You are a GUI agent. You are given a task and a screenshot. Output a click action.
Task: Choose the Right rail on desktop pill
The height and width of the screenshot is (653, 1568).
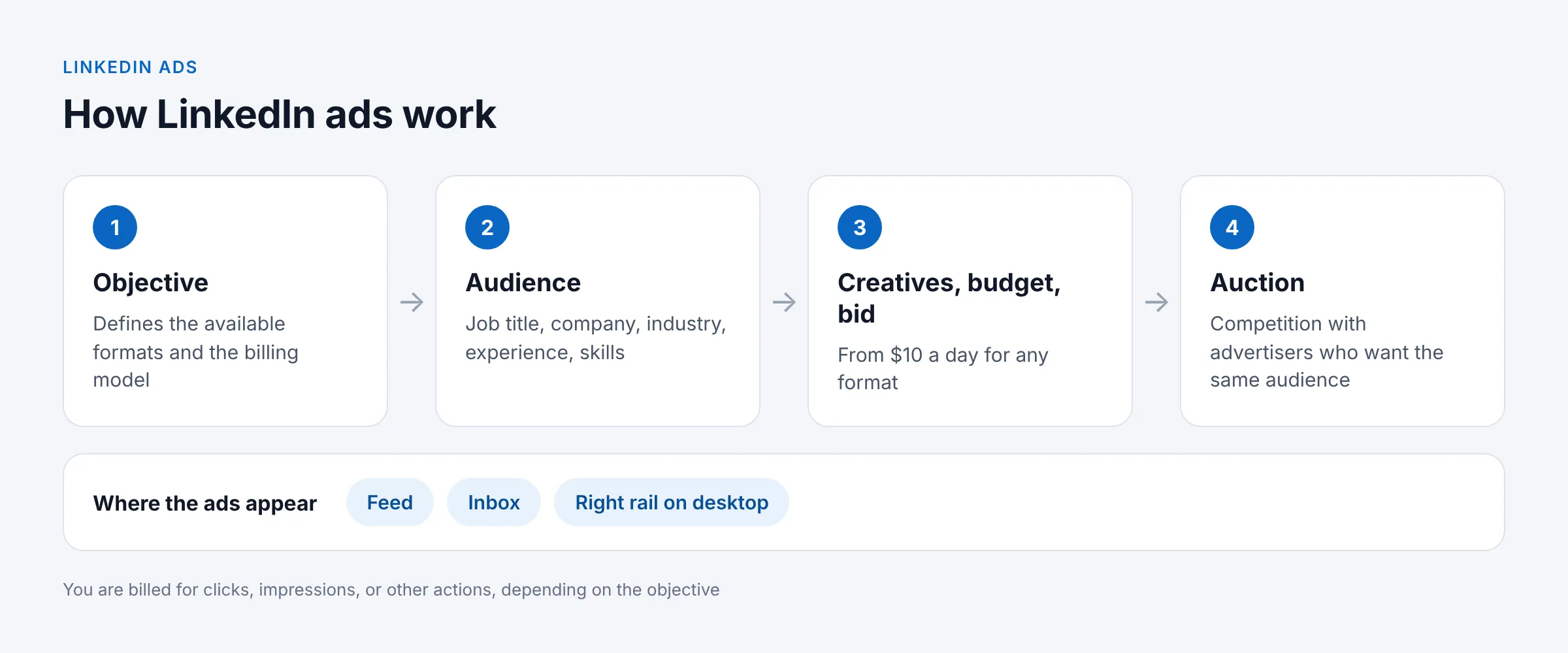pos(671,502)
